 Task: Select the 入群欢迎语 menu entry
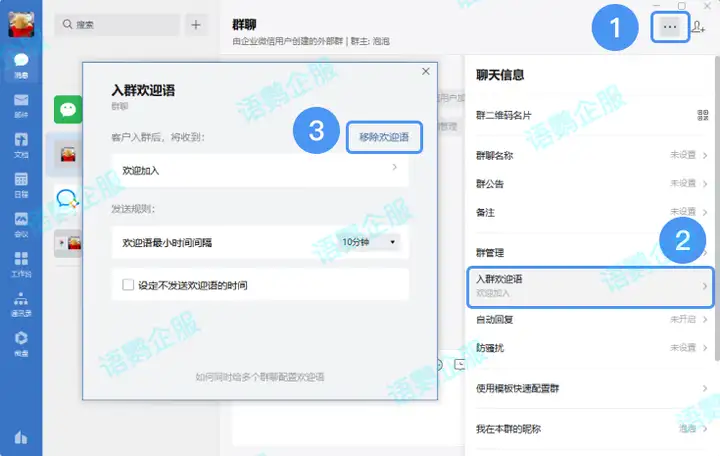592,286
